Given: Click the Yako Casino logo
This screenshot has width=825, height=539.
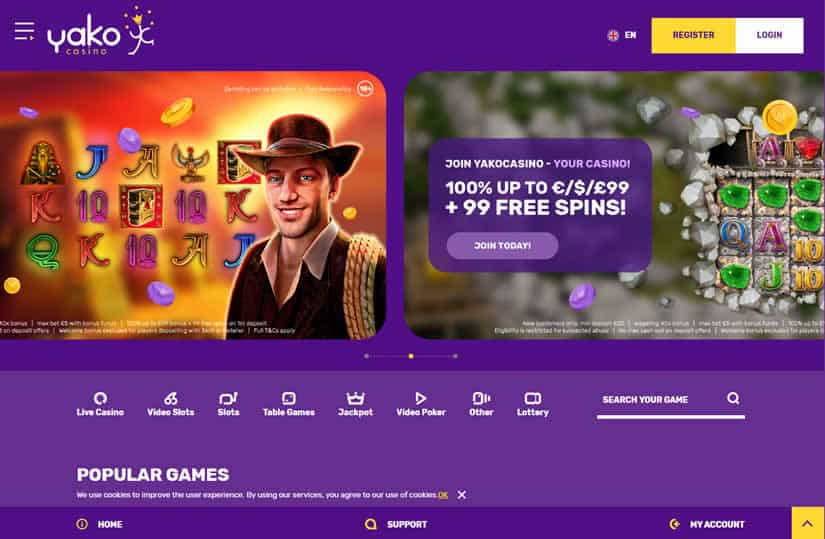Looking at the screenshot, I should [x=100, y=32].
